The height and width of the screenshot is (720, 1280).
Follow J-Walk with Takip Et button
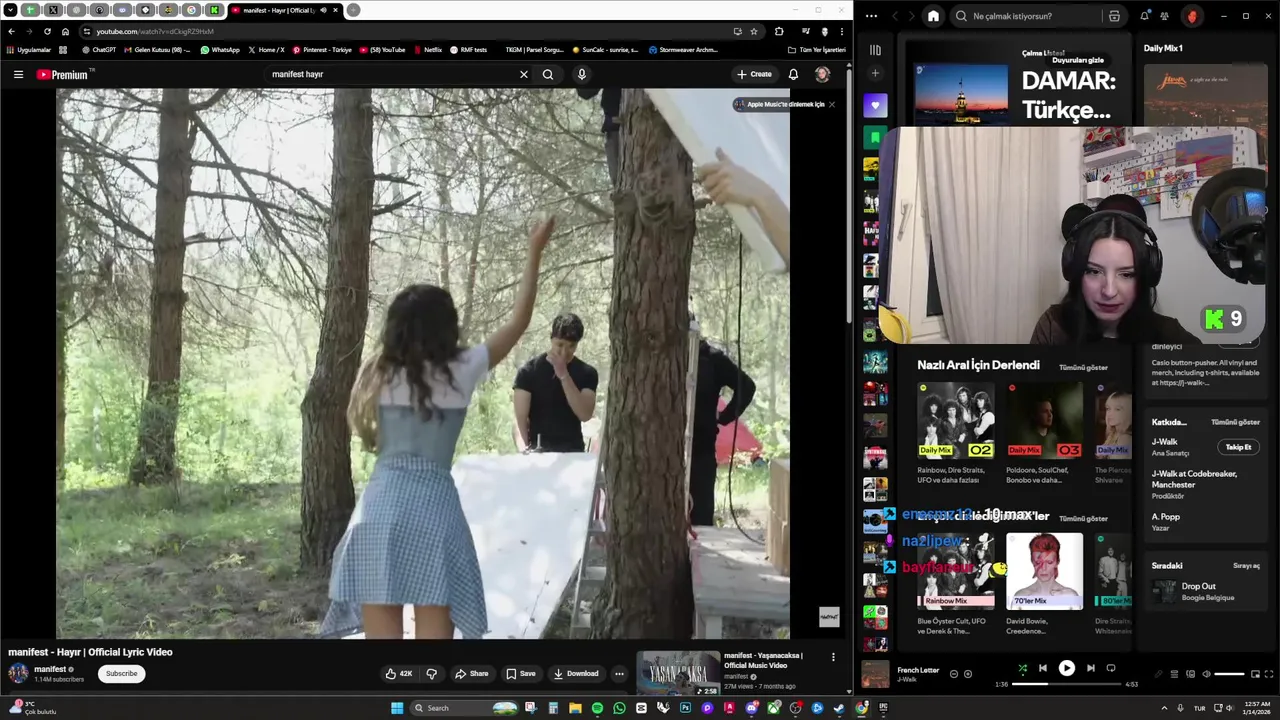(1238, 447)
